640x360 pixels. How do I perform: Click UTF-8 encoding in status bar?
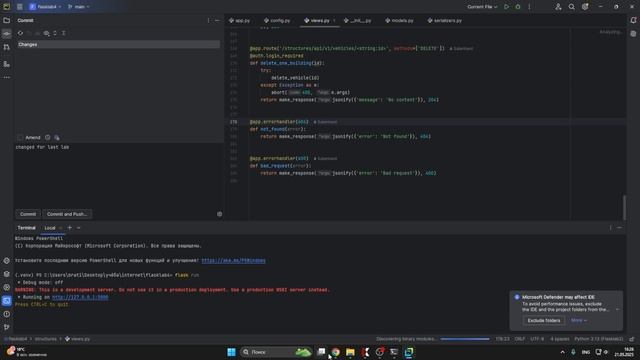537,339
